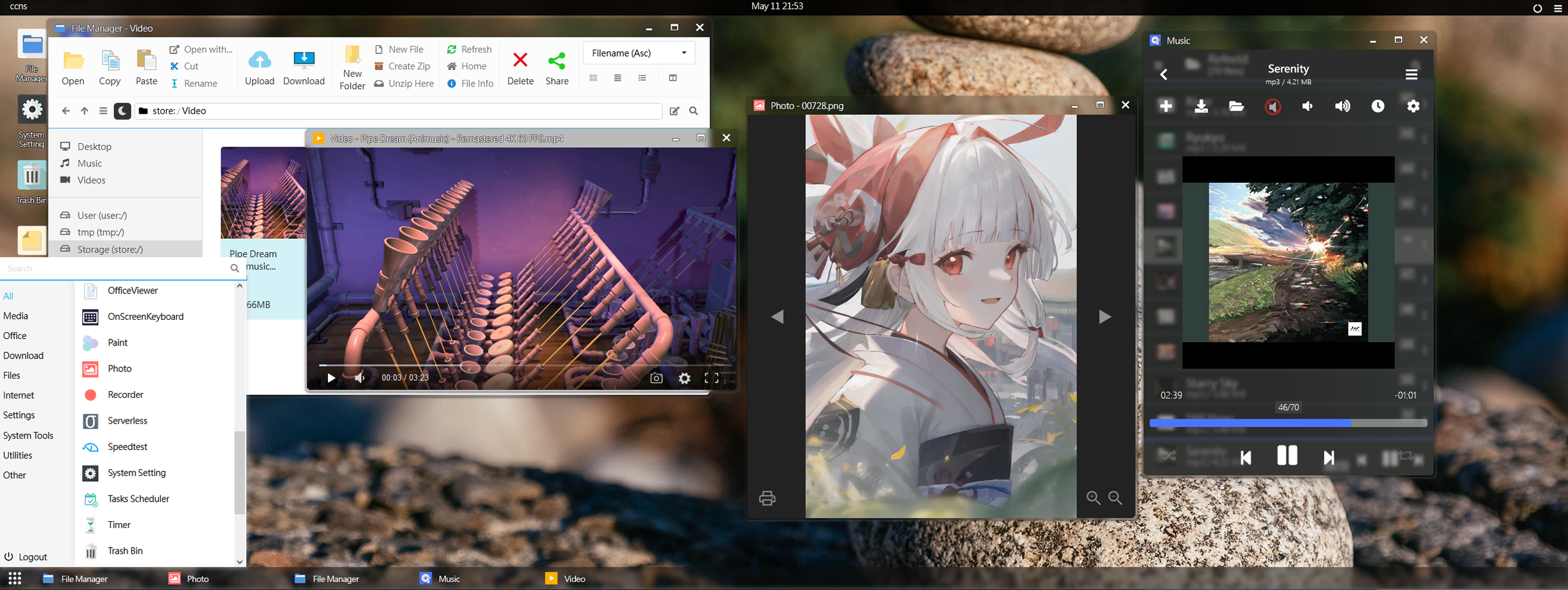Show next photo with right arrow
Screen dimensions: 1568x590
1104,317
